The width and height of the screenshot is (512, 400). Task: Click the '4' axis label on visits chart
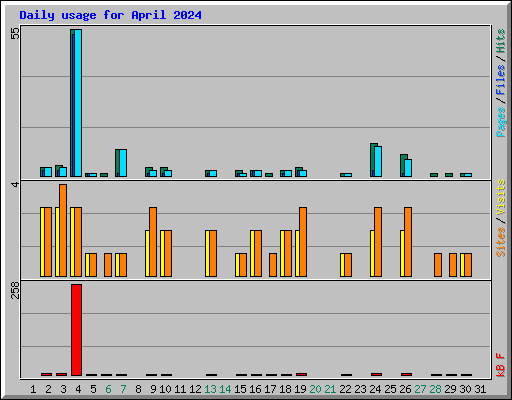pyautogui.click(x=15, y=184)
